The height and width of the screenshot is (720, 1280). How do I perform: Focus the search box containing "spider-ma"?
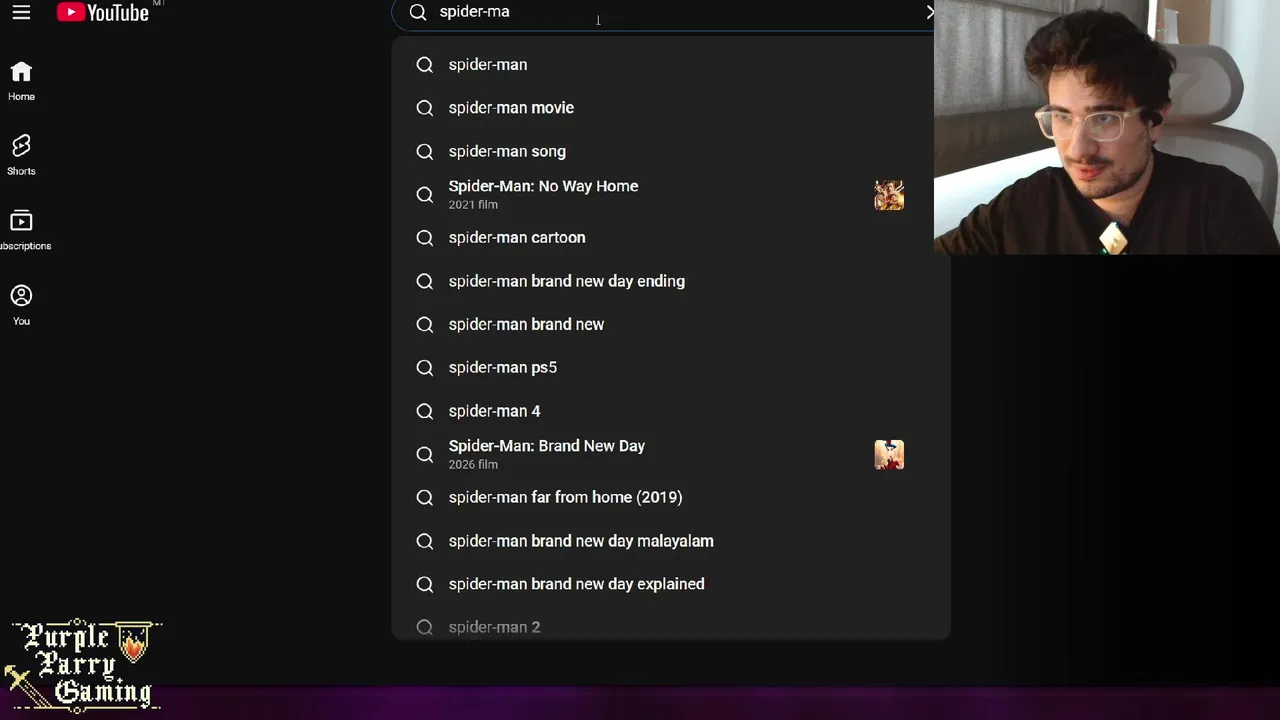[664, 12]
